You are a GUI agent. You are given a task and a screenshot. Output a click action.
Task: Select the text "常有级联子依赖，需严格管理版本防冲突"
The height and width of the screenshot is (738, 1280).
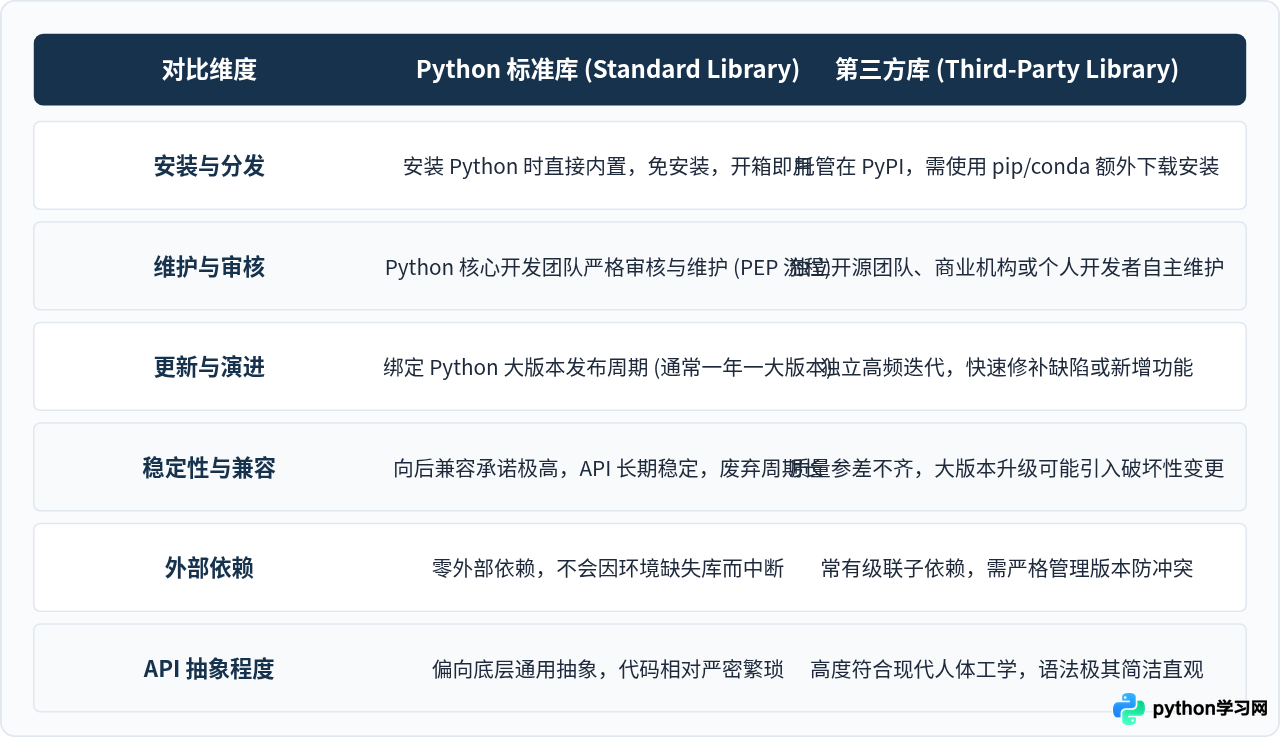pos(1007,569)
